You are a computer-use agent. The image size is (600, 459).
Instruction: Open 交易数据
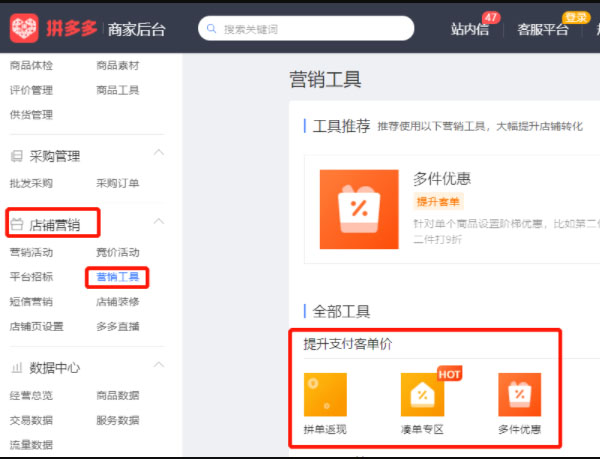(31, 420)
